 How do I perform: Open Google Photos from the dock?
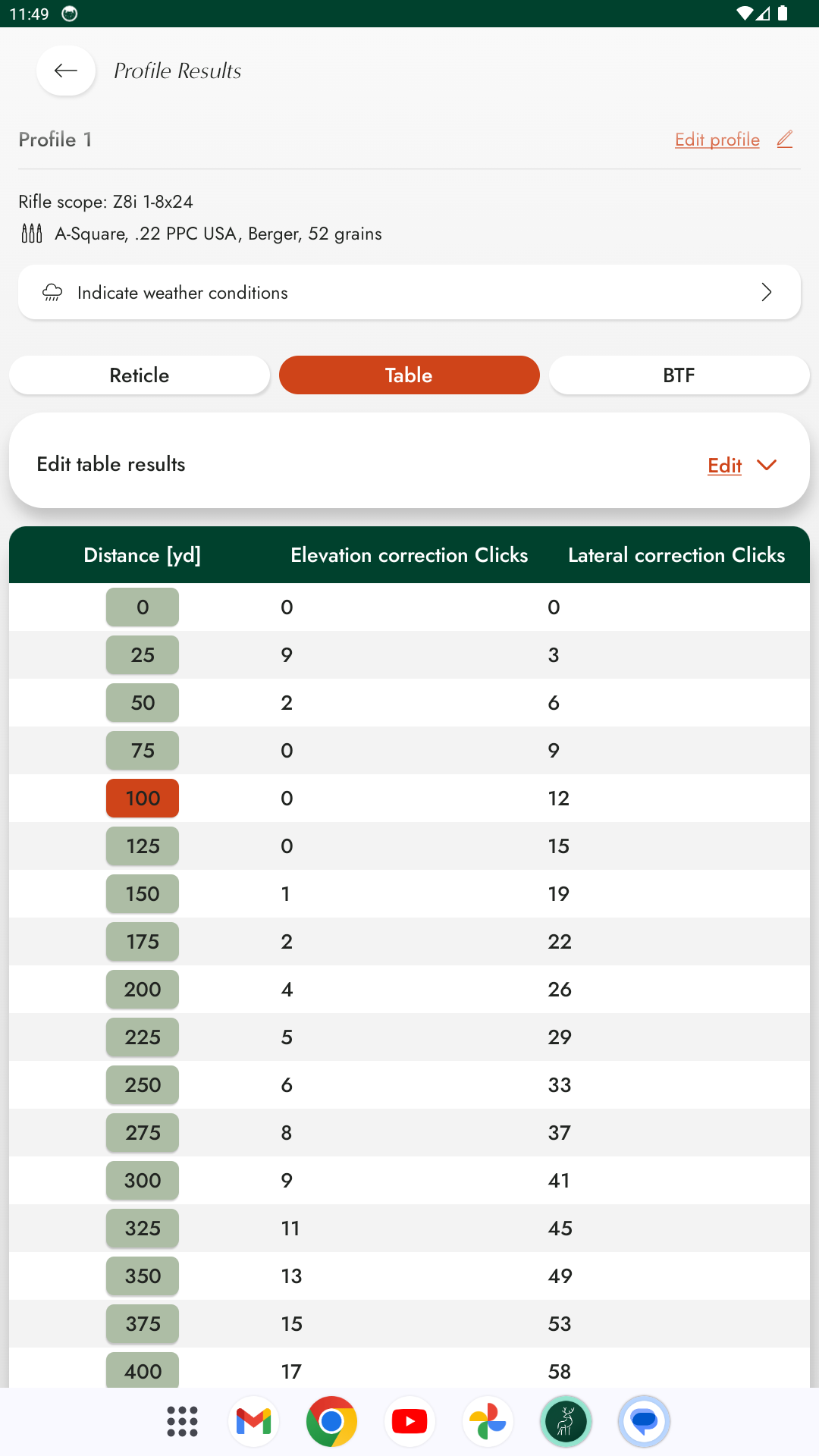[488, 1421]
